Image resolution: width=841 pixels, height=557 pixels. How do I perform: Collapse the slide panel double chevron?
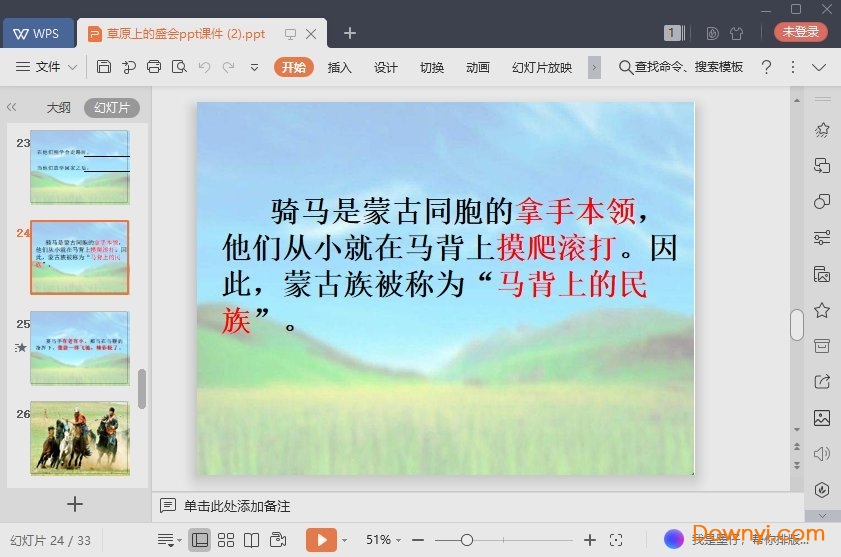coord(12,107)
